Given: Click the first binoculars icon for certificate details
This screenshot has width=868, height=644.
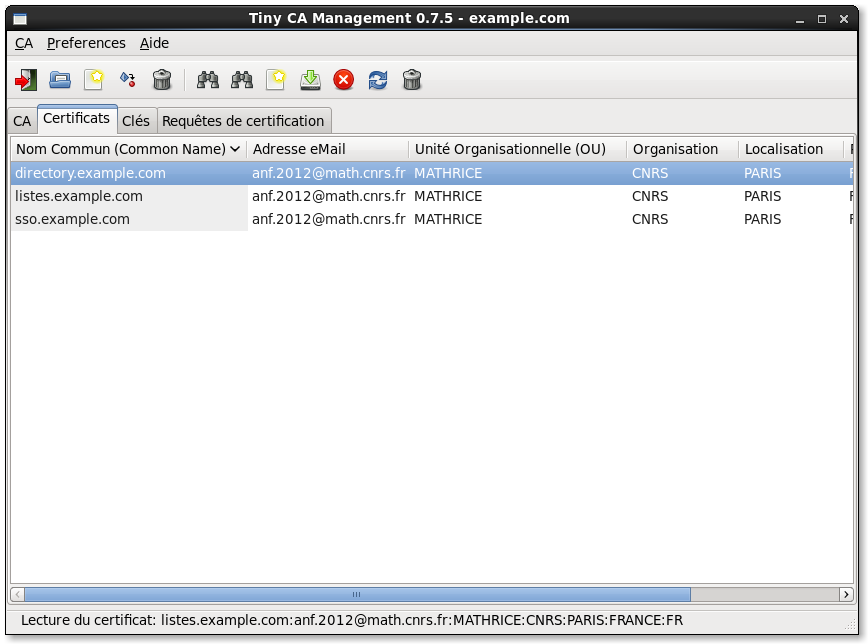Looking at the screenshot, I should point(208,80).
